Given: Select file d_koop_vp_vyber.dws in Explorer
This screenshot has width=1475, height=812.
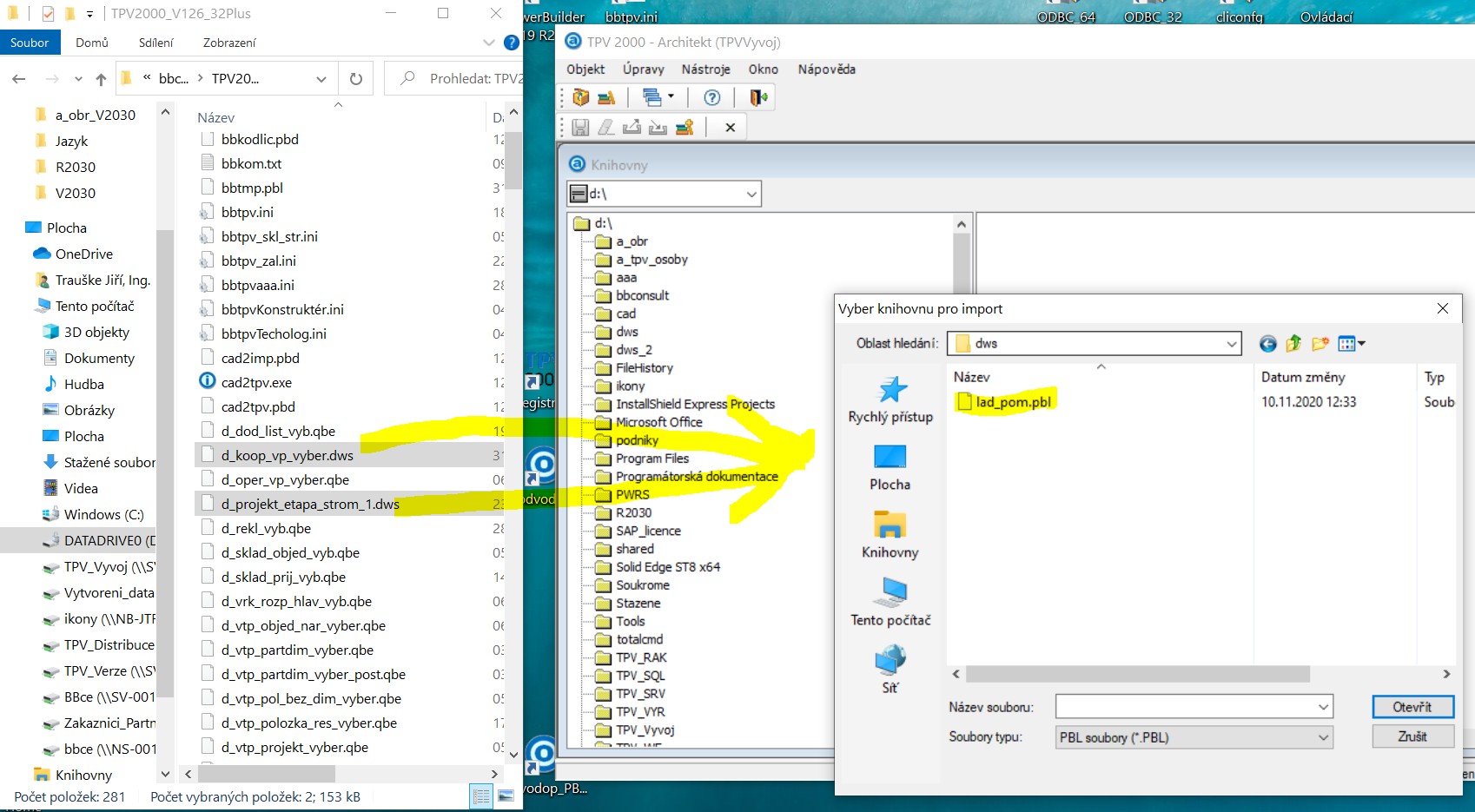Looking at the screenshot, I should pos(287,455).
